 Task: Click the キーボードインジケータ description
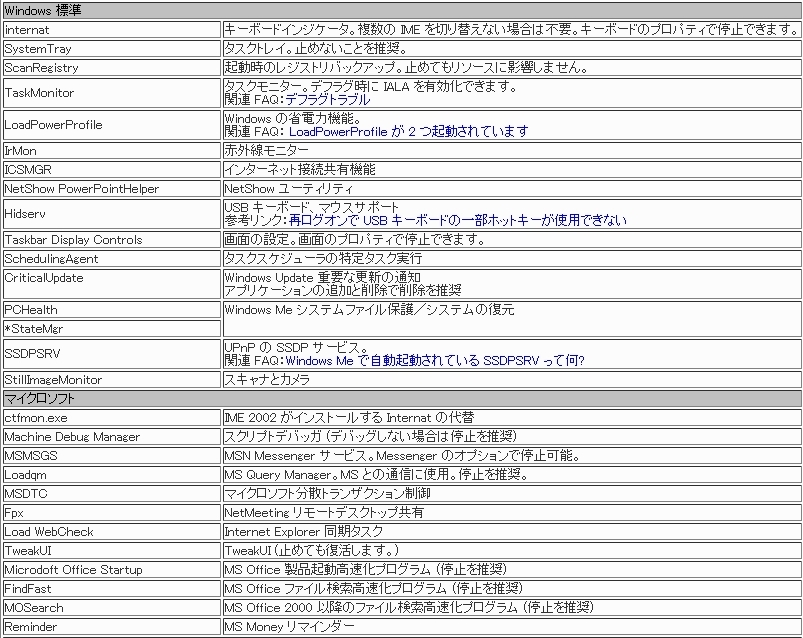(x=512, y=30)
